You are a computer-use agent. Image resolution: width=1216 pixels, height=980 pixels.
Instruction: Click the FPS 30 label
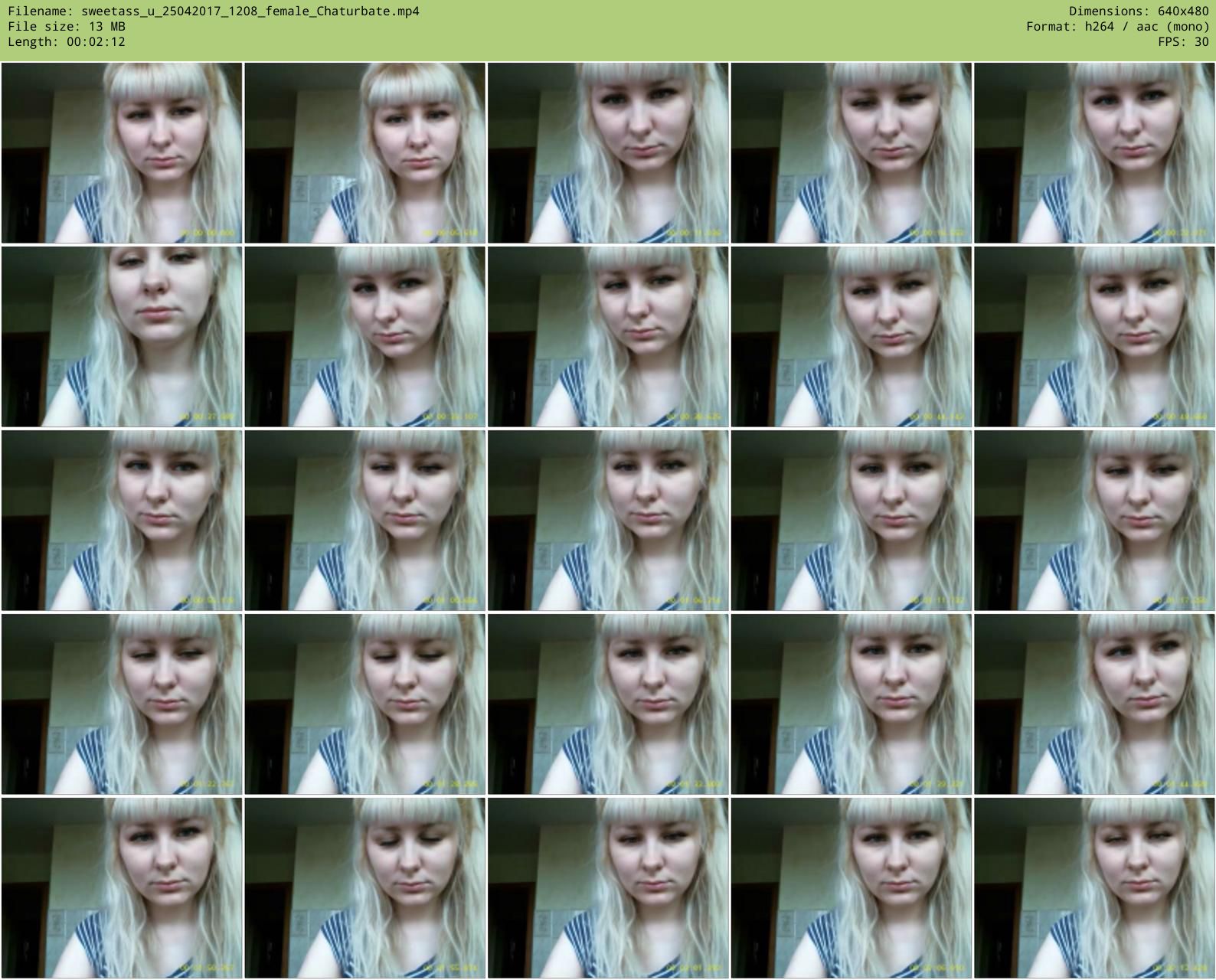pyautogui.click(x=1183, y=42)
